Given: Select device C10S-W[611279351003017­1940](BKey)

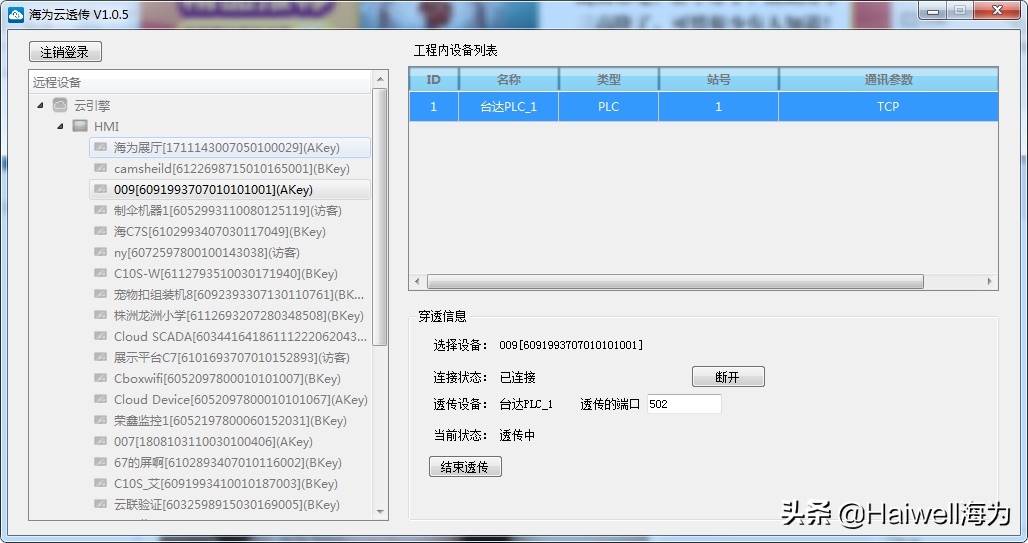Looking at the screenshot, I should [x=226, y=273].
